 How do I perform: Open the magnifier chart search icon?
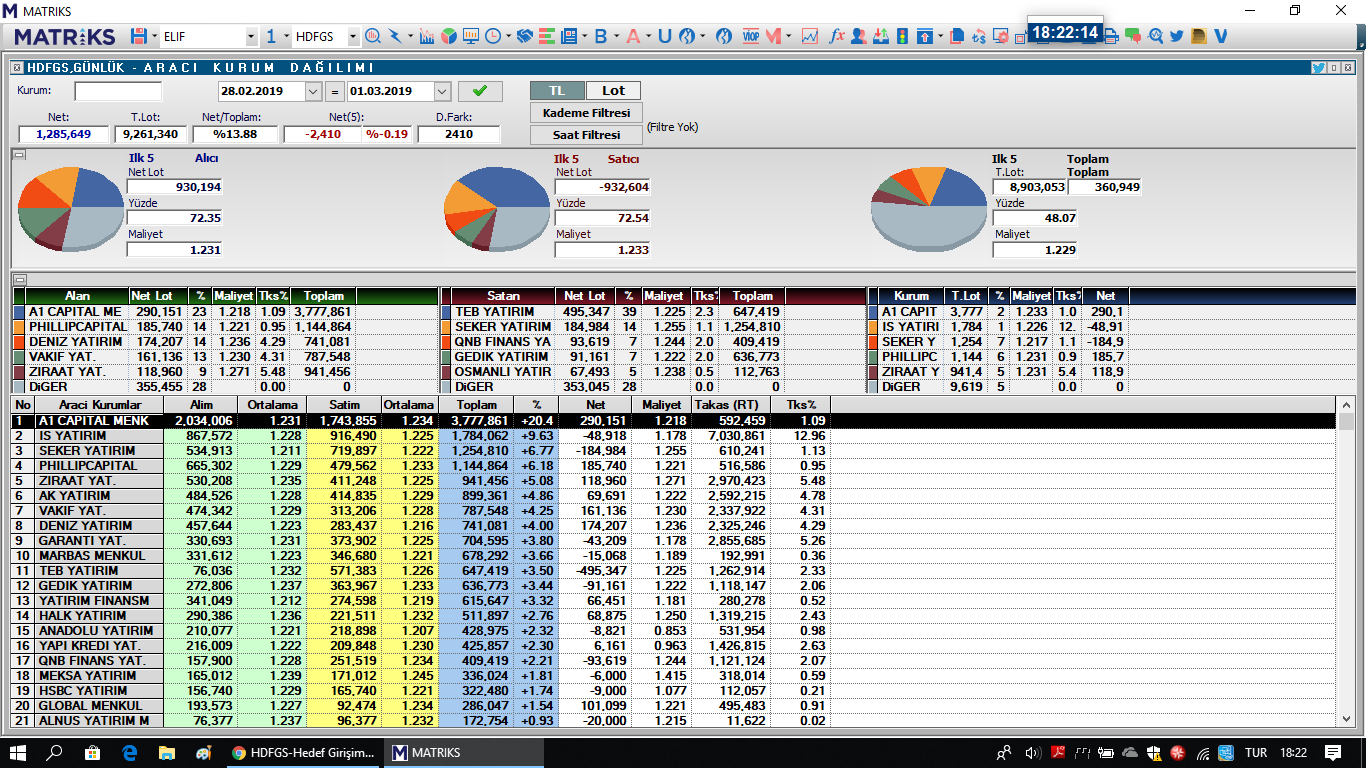click(373, 36)
